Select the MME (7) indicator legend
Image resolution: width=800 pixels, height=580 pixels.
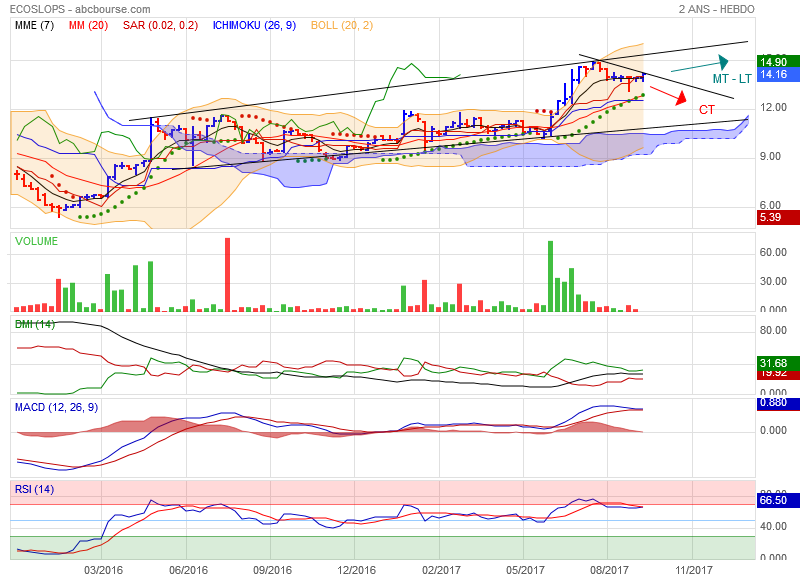(34, 25)
